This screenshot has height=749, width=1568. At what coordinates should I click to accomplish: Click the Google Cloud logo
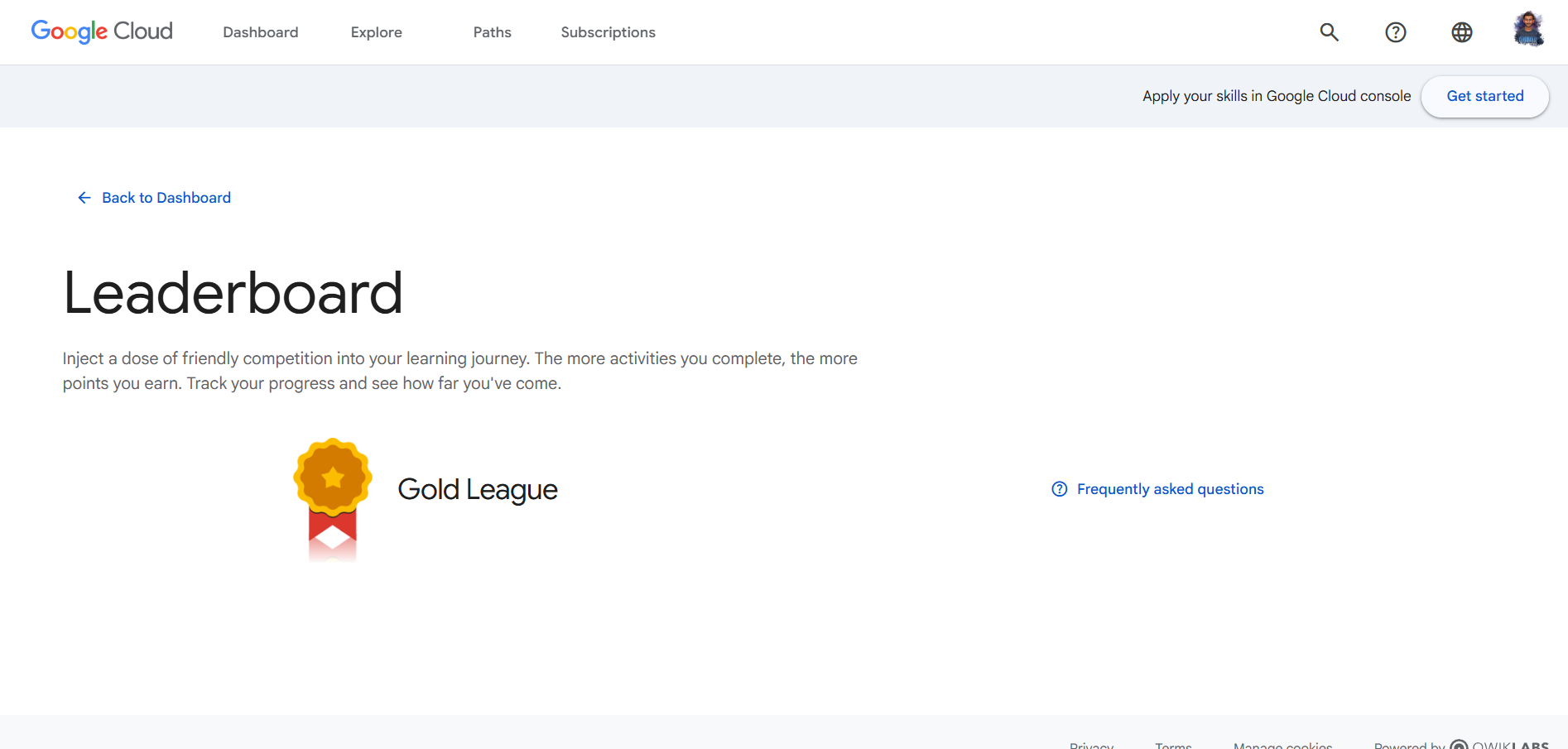(102, 31)
